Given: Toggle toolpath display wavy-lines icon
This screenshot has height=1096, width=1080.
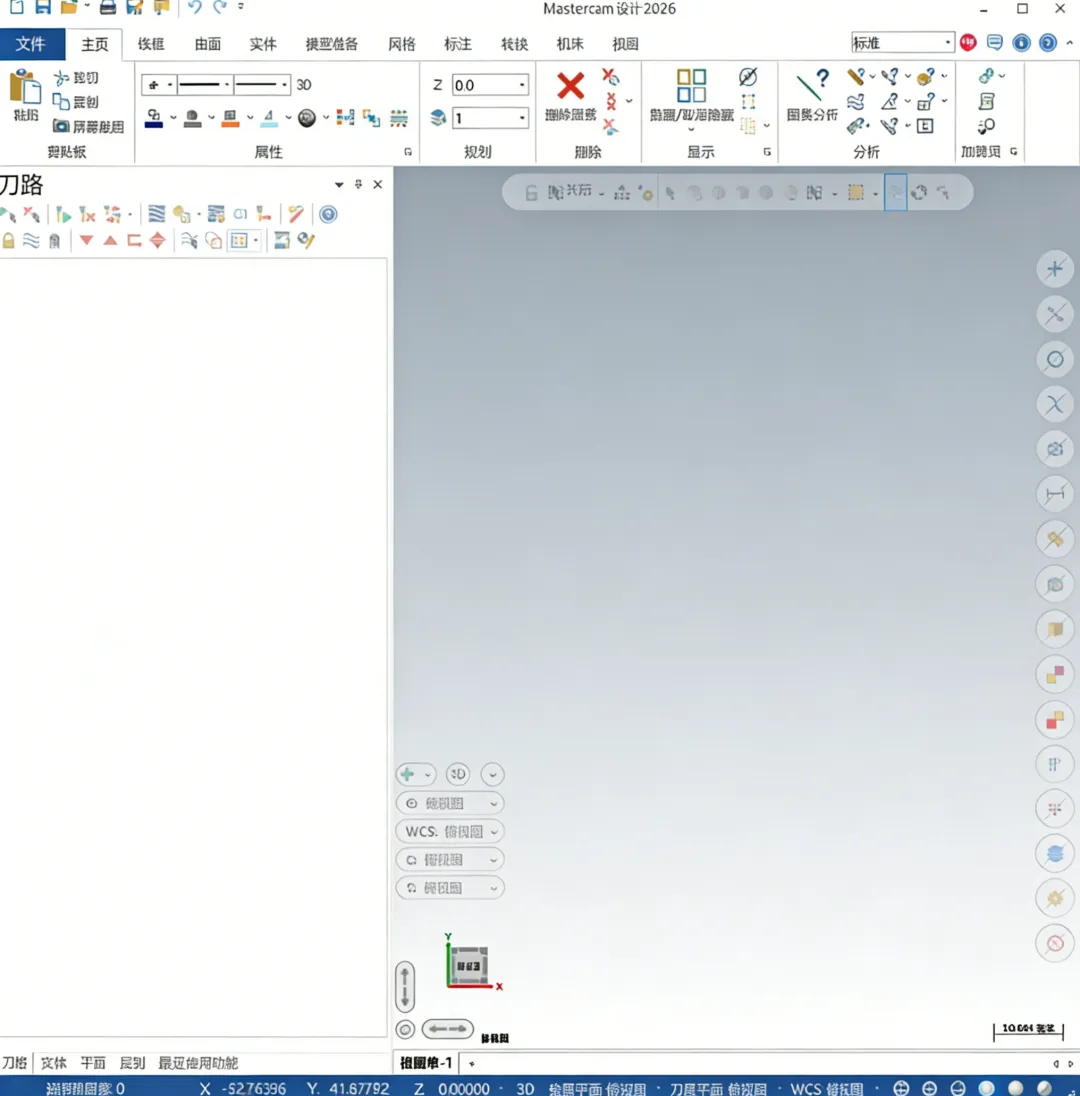Looking at the screenshot, I should point(31,240).
